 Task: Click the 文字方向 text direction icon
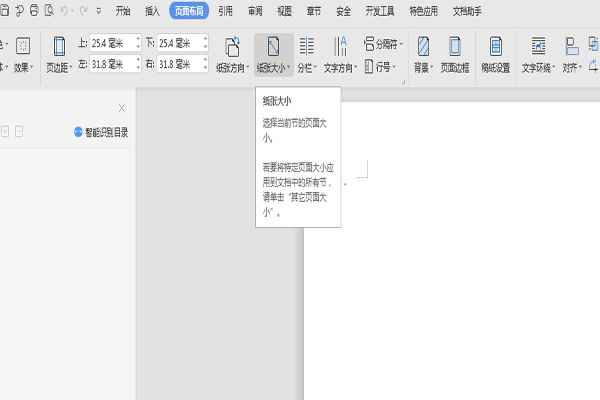[340, 46]
